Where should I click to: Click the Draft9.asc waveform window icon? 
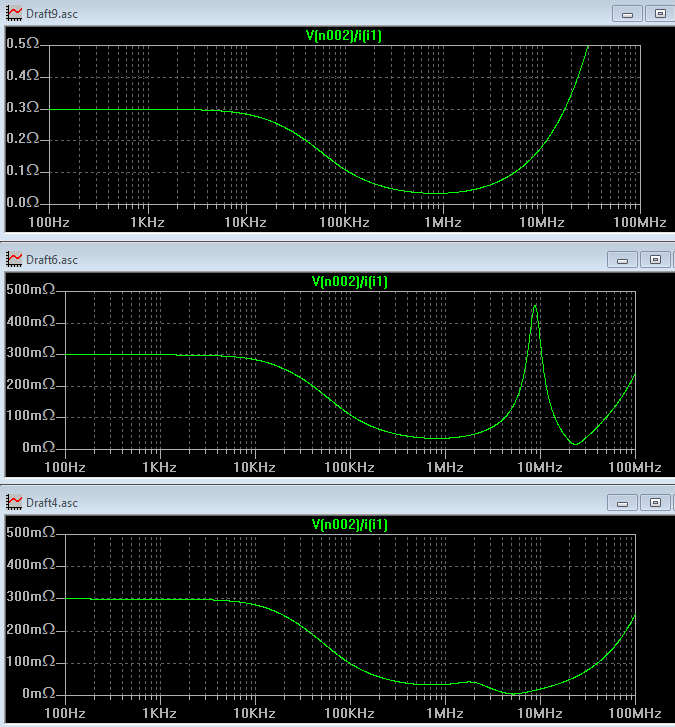(x=14, y=13)
